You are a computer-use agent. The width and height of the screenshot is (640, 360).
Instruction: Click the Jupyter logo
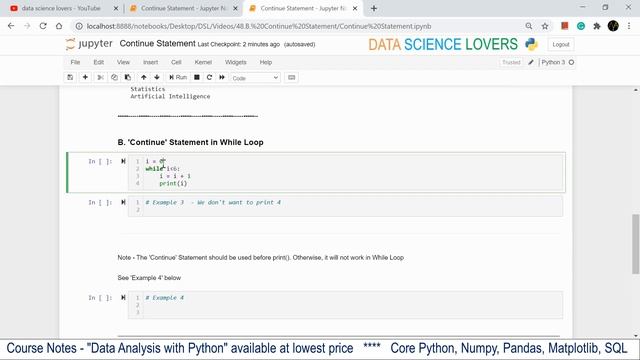[x=89, y=44]
